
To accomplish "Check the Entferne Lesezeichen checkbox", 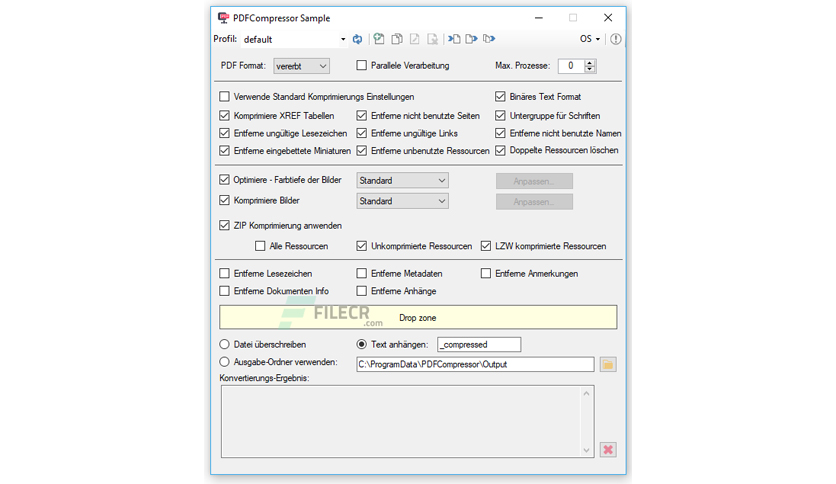I will point(224,273).
